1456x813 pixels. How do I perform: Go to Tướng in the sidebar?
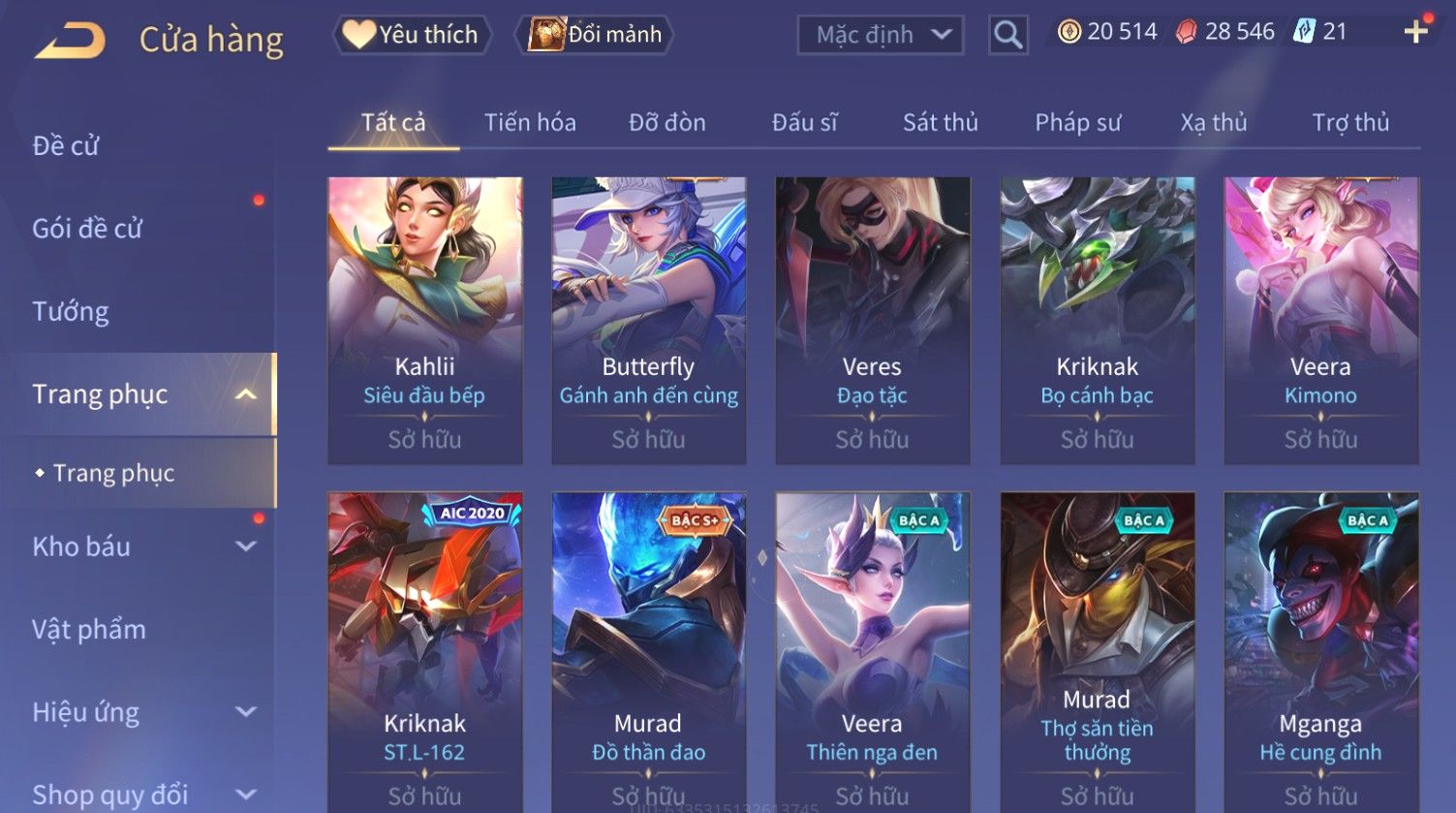[71, 311]
